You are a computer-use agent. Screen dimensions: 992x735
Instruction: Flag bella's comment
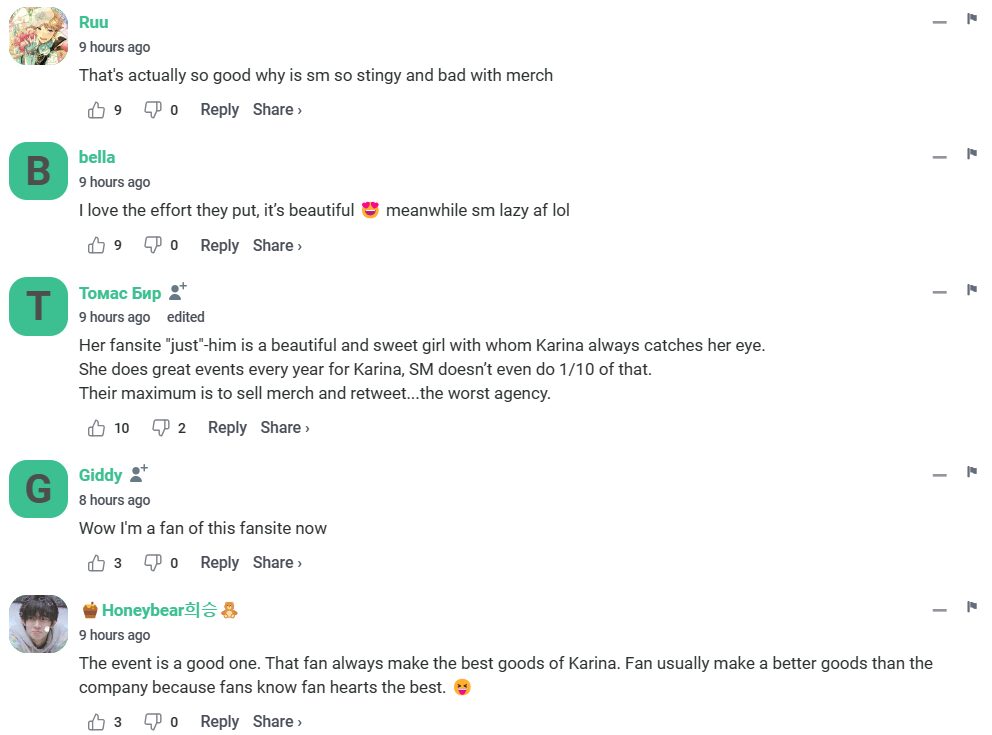pyautogui.click(x=971, y=154)
